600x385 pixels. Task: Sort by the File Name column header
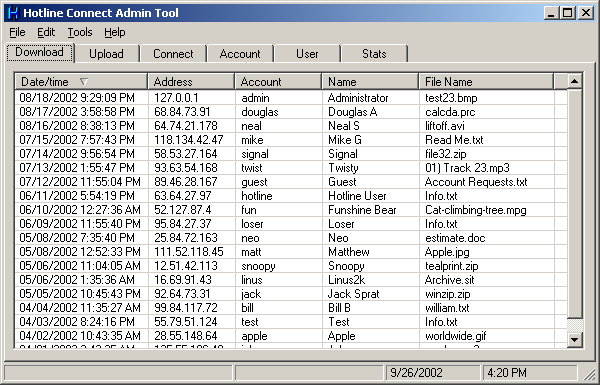486,82
